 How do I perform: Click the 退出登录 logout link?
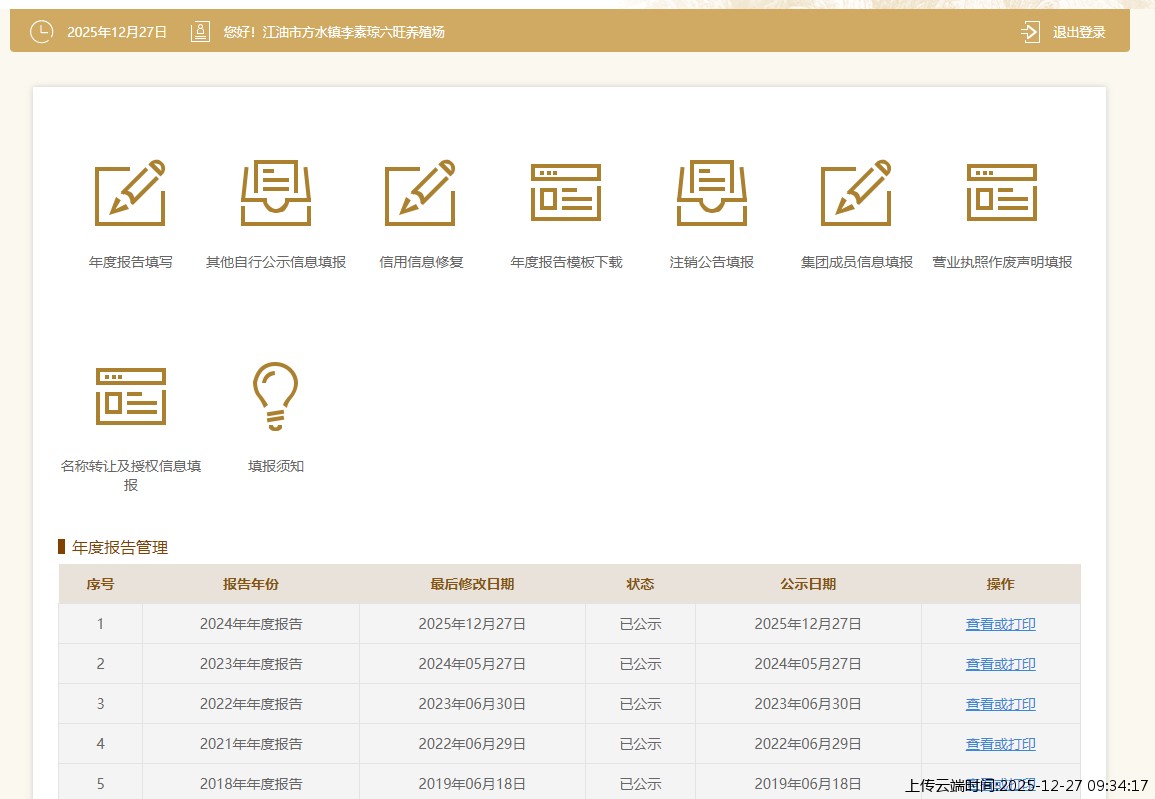(x=1079, y=32)
